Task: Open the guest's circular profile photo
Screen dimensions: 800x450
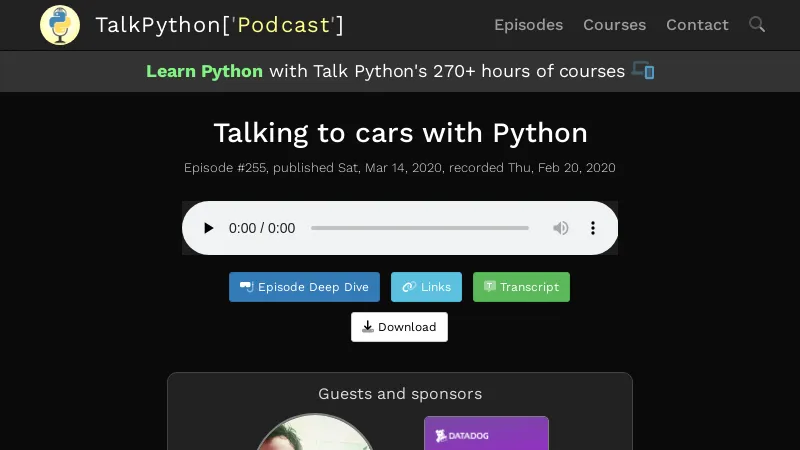Action: [315, 435]
